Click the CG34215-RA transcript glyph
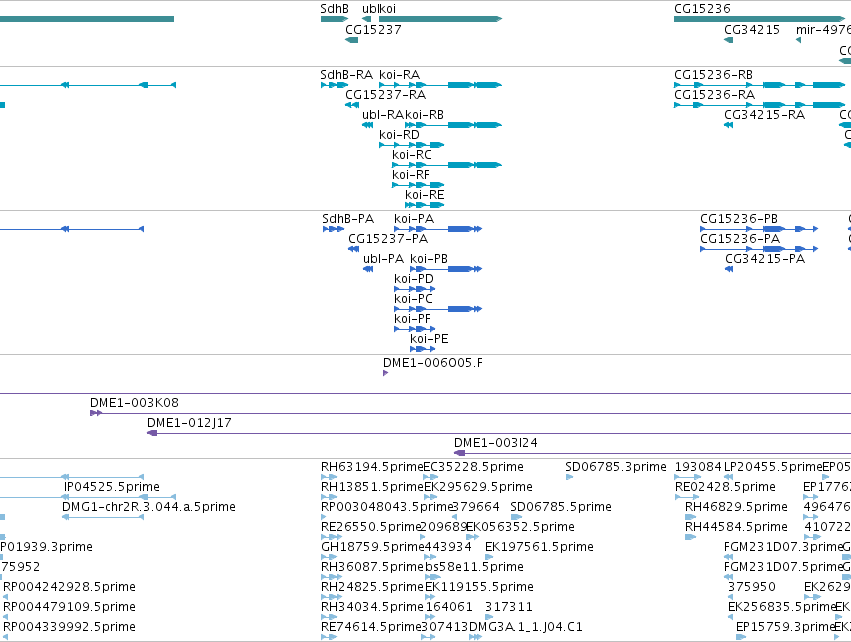This screenshot has width=851, height=642. (728, 125)
